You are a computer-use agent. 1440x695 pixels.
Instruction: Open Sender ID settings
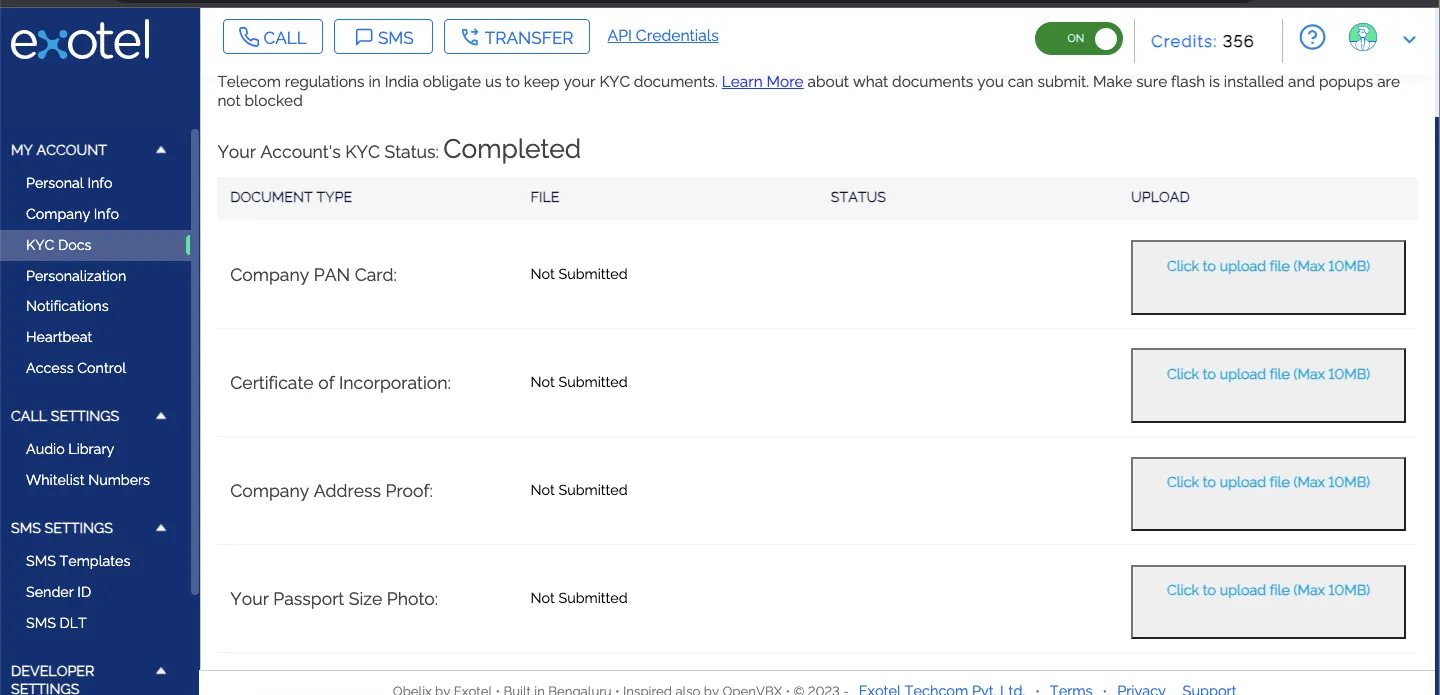click(x=58, y=592)
